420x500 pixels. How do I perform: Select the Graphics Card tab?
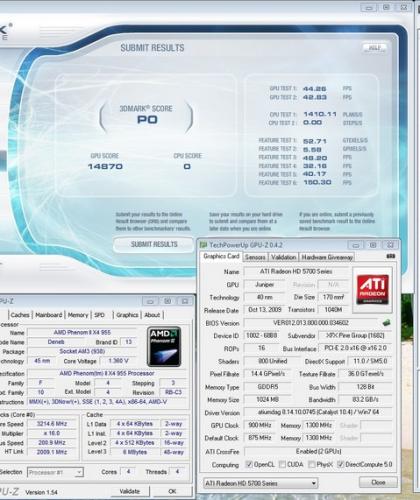[x=221, y=256]
